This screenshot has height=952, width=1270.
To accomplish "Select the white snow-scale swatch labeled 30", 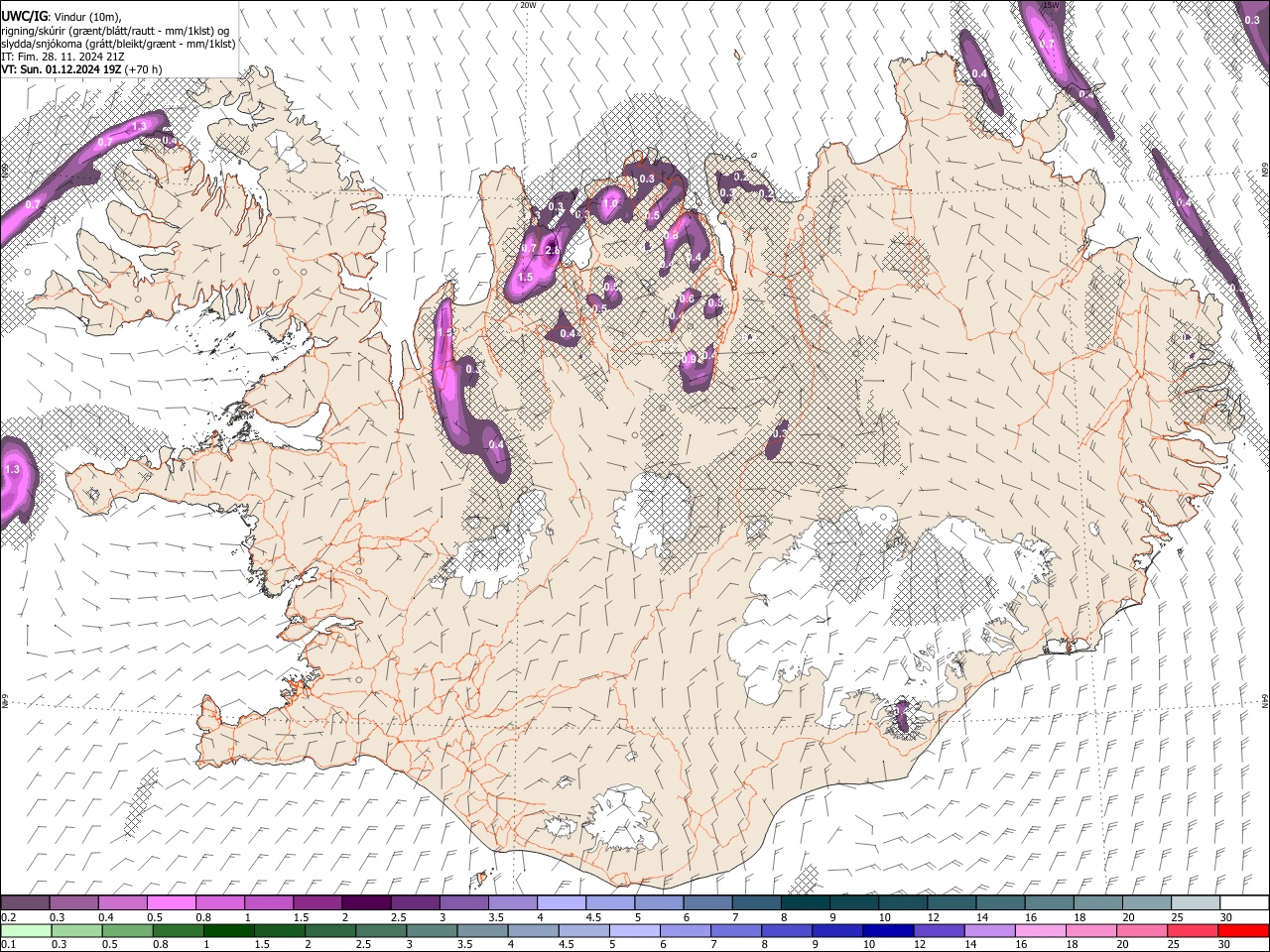I will tap(1244, 903).
